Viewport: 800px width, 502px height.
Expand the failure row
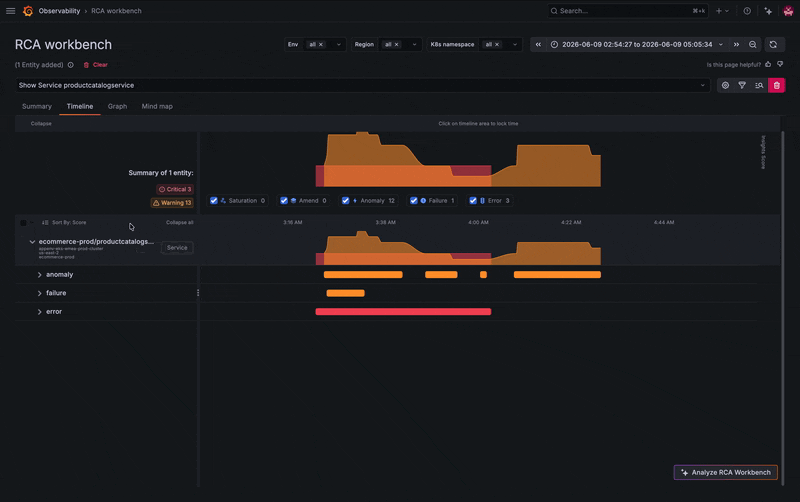(x=39, y=293)
